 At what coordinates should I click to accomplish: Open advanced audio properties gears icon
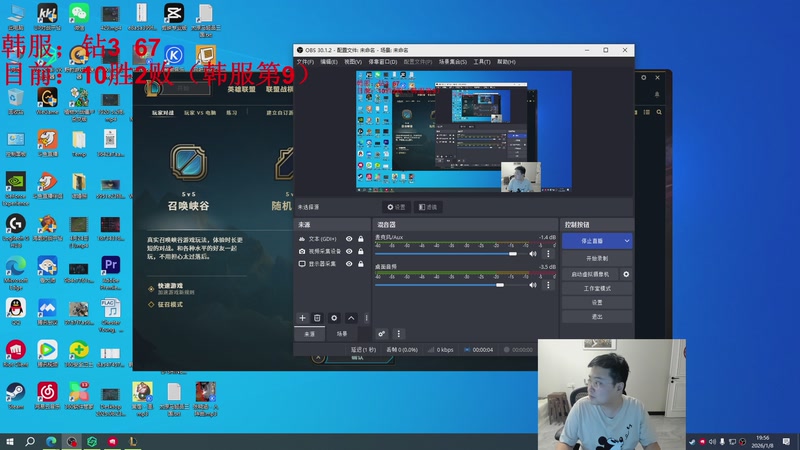(382, 334)
